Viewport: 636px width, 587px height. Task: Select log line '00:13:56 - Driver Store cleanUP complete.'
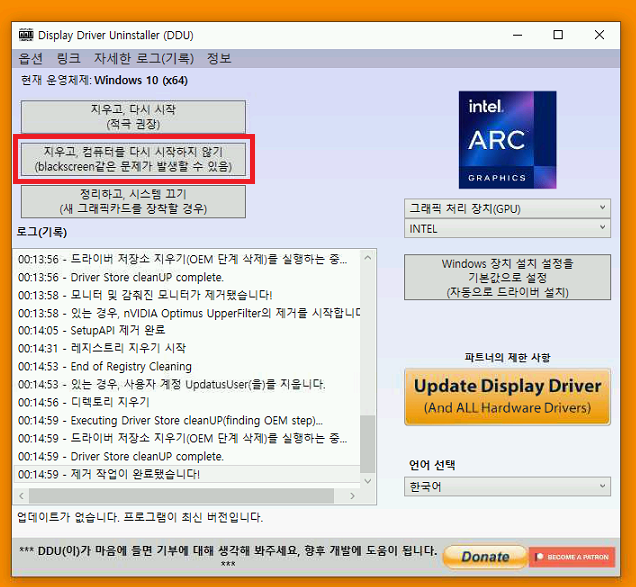coord(187,277)
